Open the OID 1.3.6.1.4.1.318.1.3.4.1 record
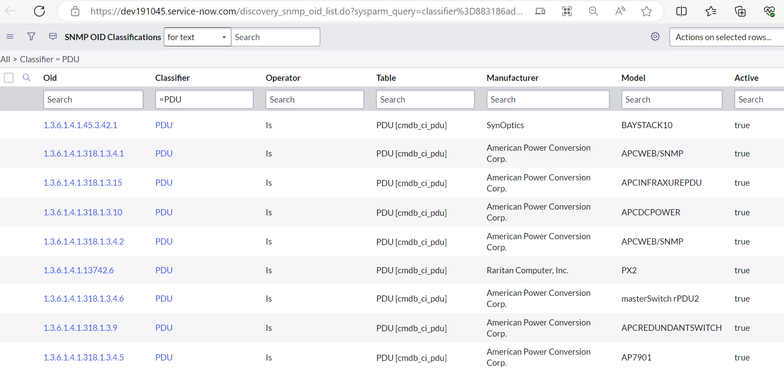This screenshot has height=390, width=784. coord(84,154)
